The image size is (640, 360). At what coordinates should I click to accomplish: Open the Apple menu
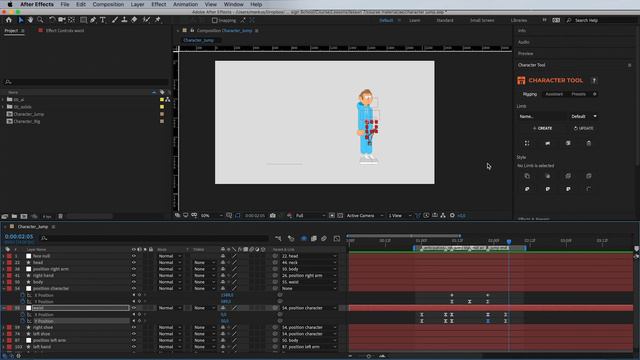click(x=10, y=4)
